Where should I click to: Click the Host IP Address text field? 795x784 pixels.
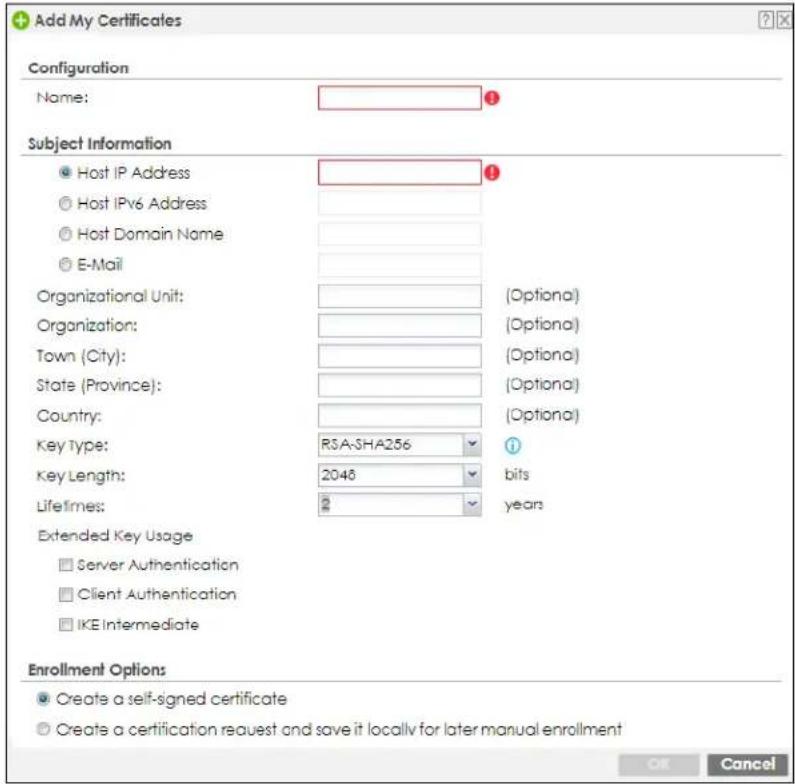coord(400,172)
